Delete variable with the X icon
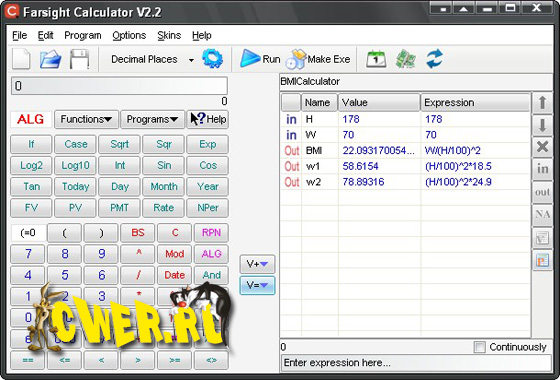Screen dimensions: 560x380 pyautogui.click(x=542, y=146)
